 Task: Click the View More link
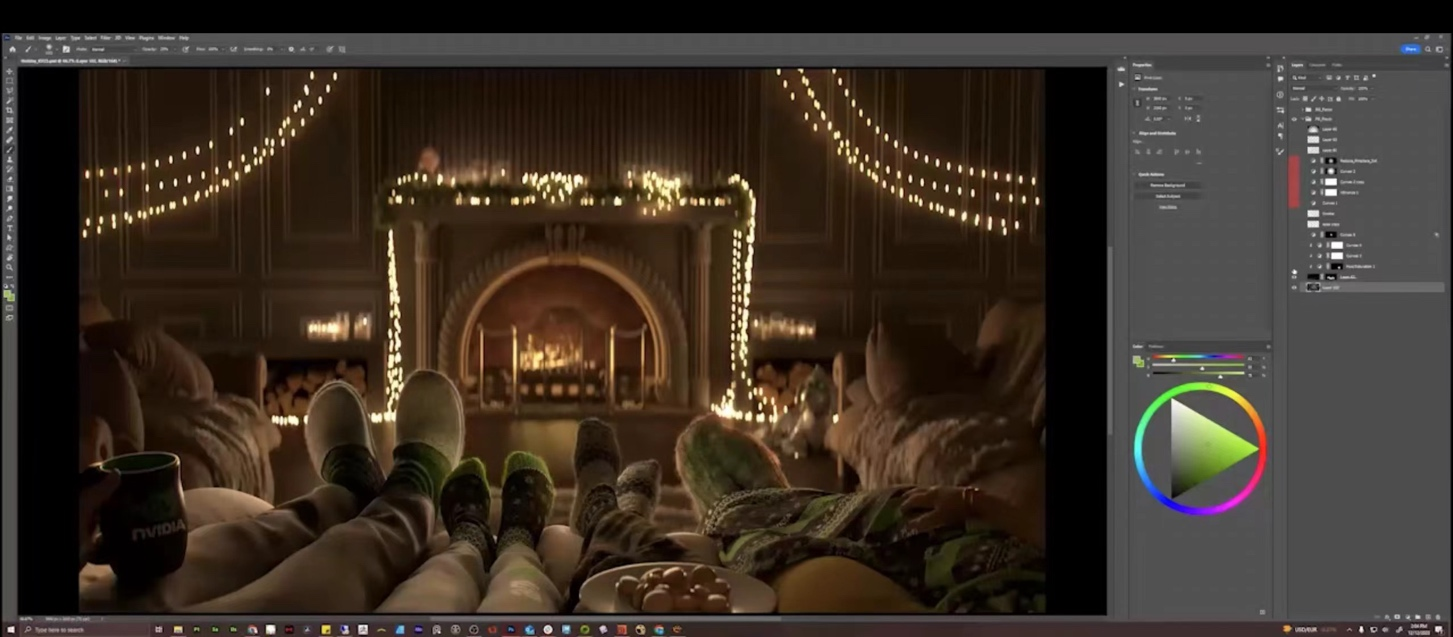tap(1168, 207)
